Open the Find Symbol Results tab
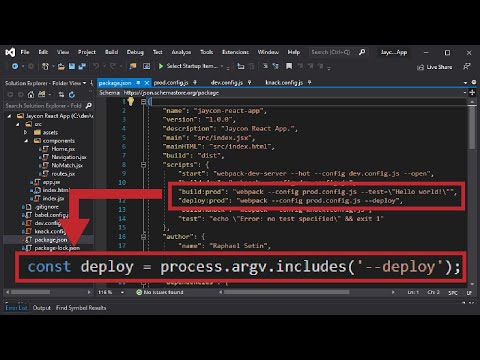The width and height of the screenshot is (480, 360). [81, 308]
